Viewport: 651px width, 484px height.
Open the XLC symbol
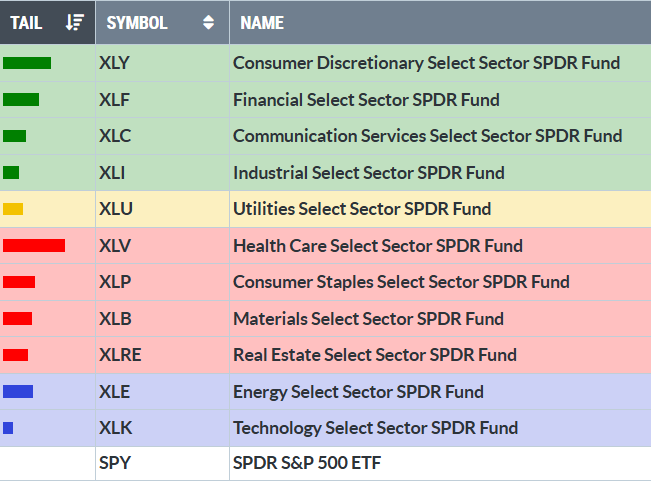(115, 136)
